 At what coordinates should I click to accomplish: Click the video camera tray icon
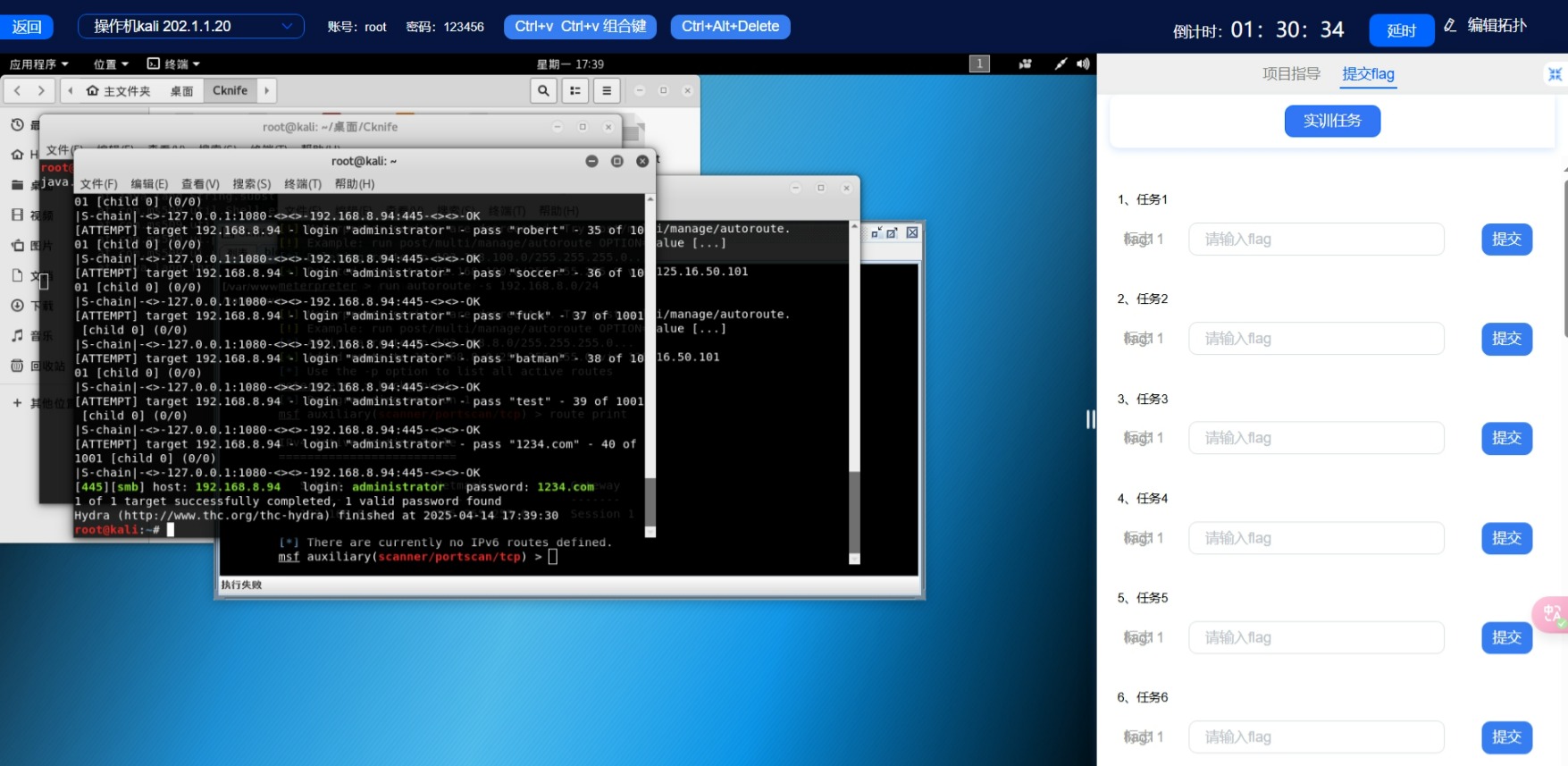1025,63
